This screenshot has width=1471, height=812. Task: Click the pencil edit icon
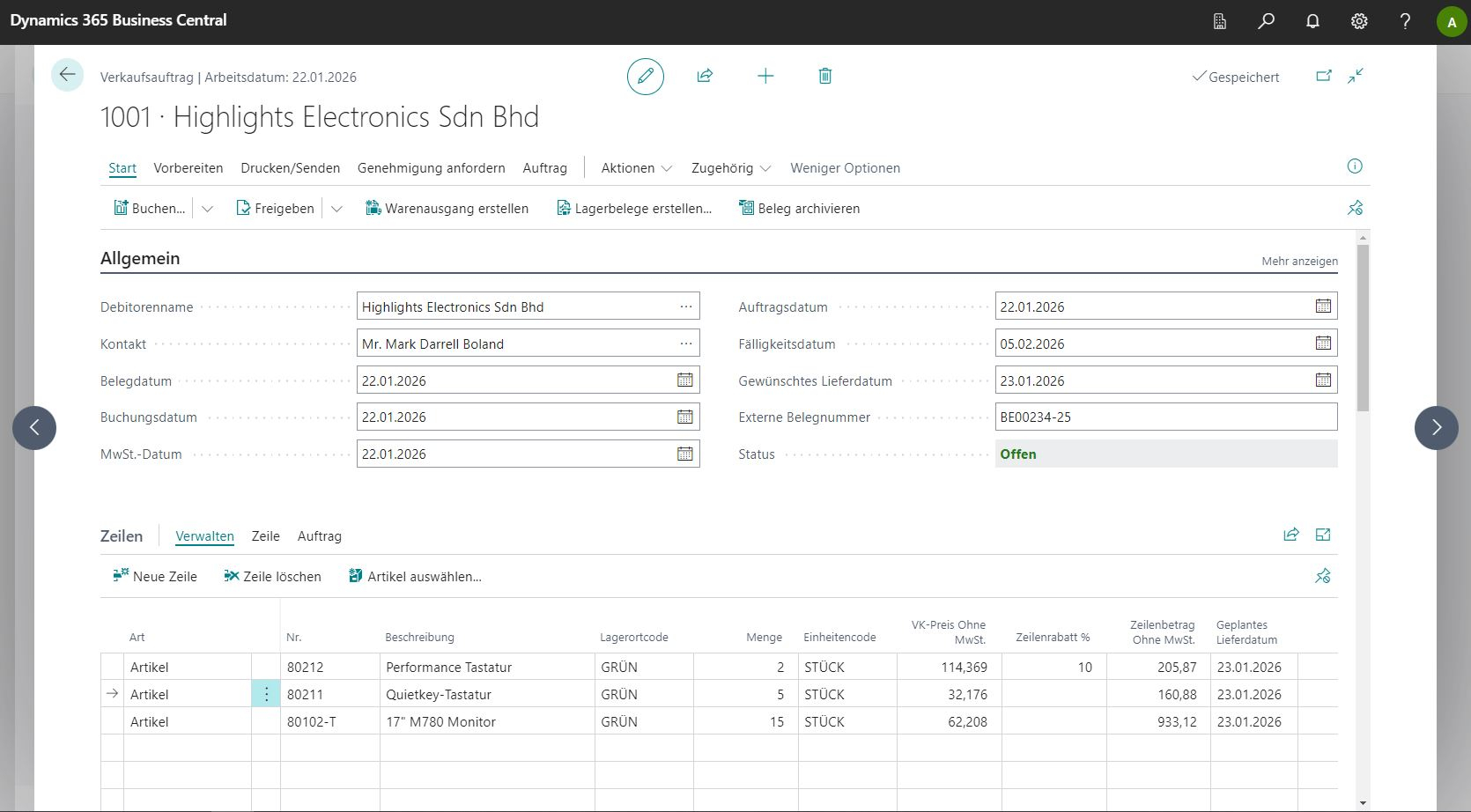click(x=645, y=77)
